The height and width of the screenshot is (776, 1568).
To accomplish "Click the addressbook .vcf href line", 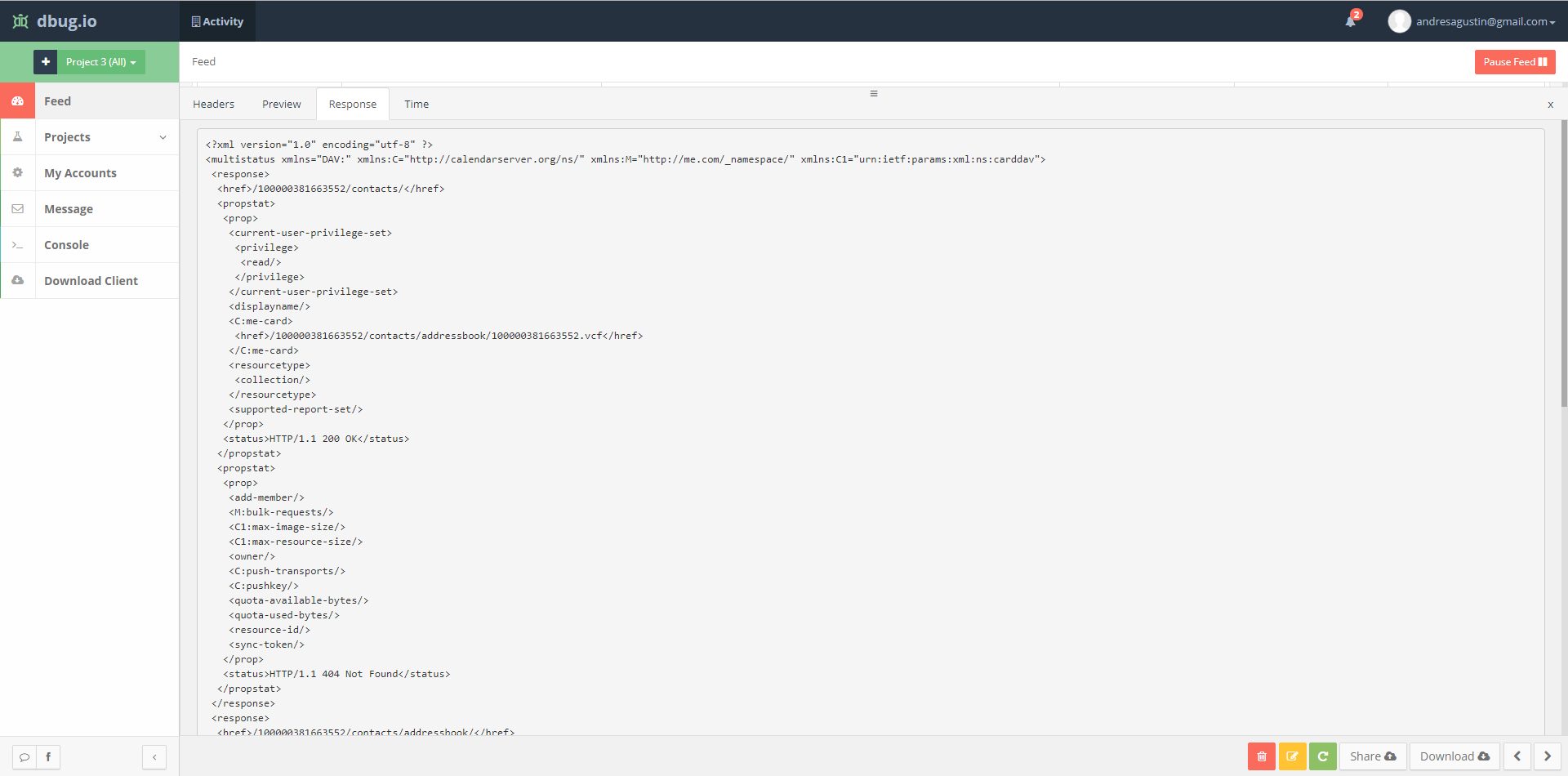I will [x=439, y=336].
